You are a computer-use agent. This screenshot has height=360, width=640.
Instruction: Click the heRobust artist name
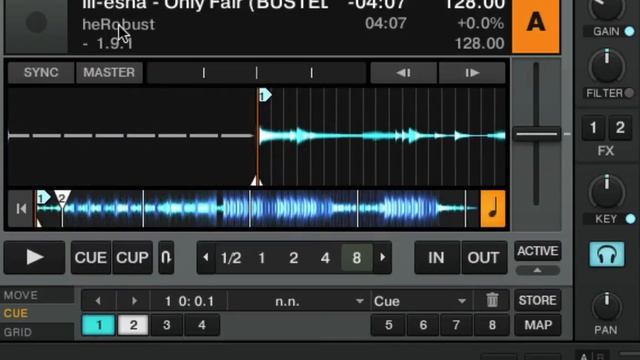click(x=118, y=24)
